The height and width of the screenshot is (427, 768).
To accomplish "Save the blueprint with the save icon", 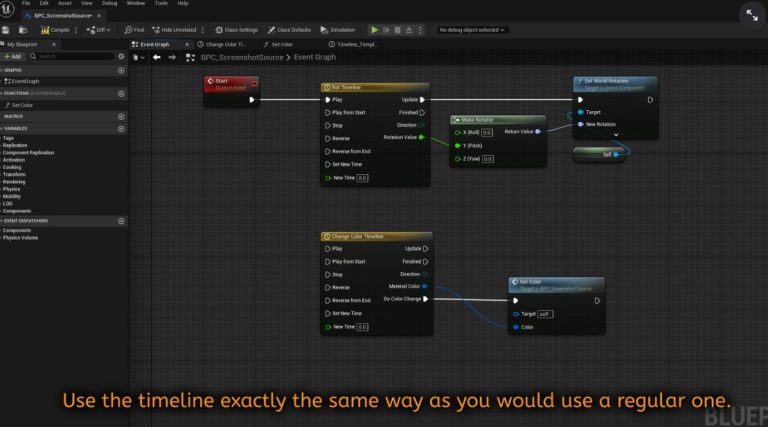I will pyautogui.click(x=5, y=30).
